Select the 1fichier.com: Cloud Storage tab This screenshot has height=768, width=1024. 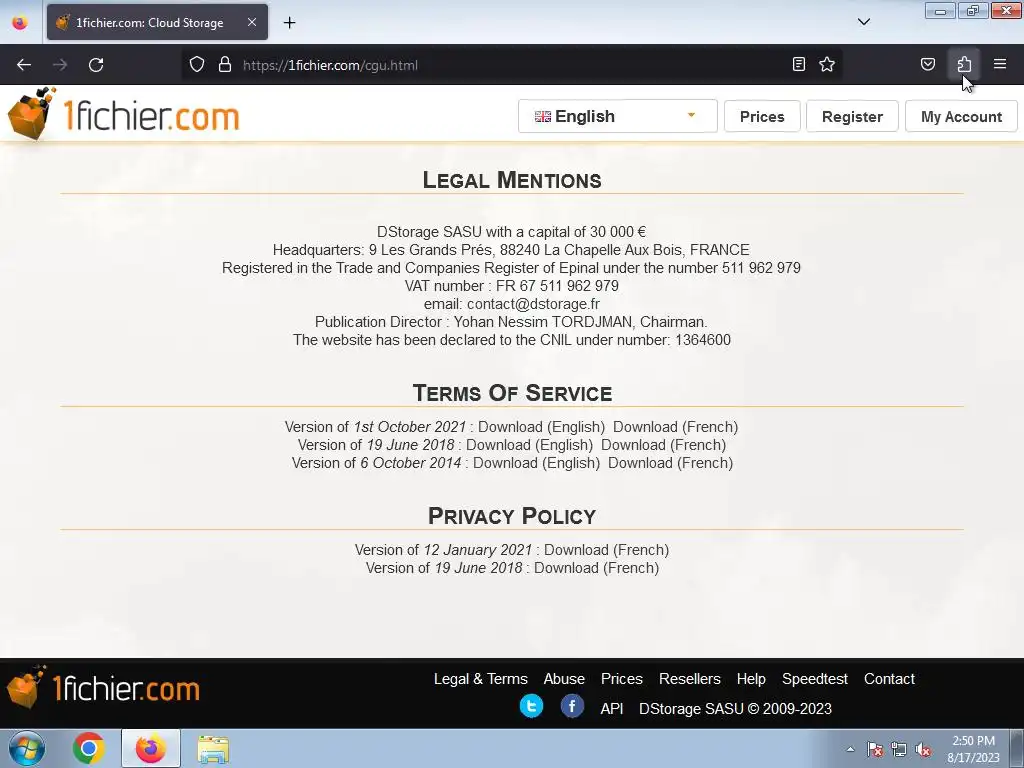(x=157, y=22)
